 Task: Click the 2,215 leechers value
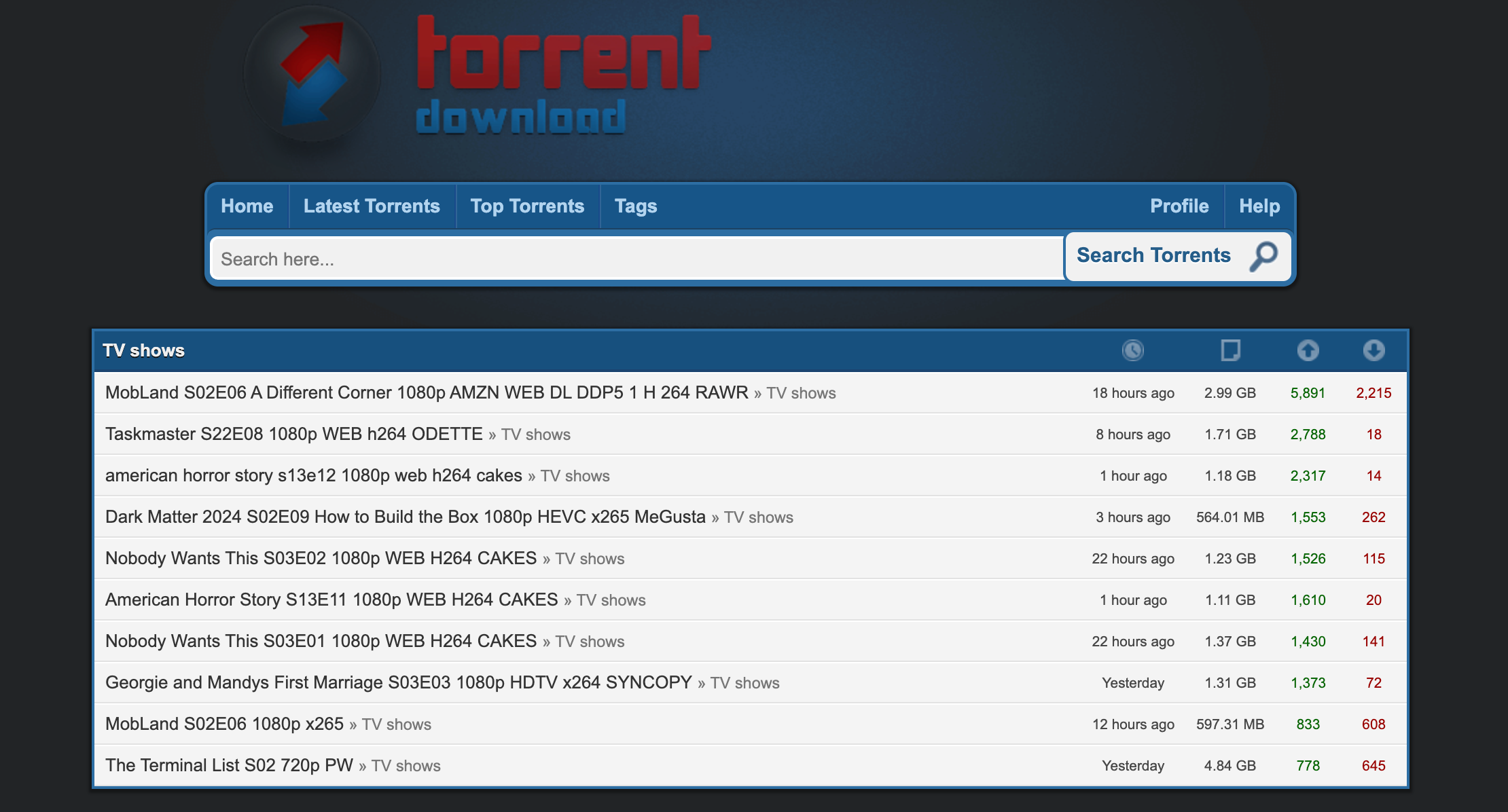[x=1374, y=393]
